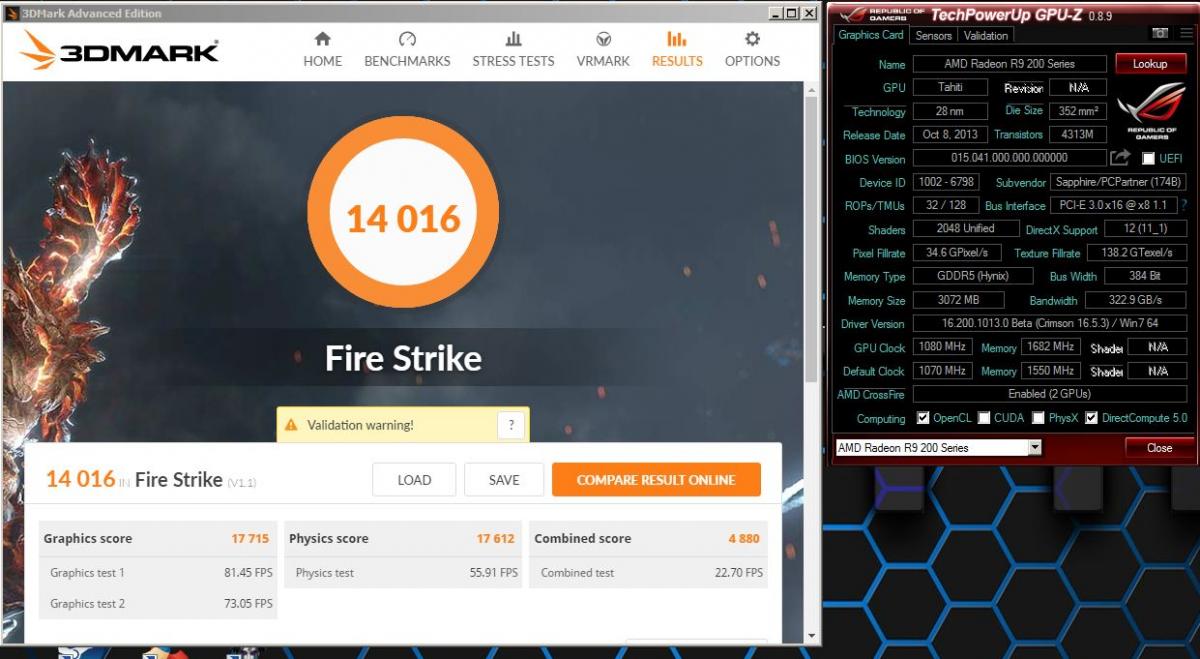Click the Bandwidth 322.9 GB/s value
Viewport: 1200px width, 659px height.
coord(1136,300)
